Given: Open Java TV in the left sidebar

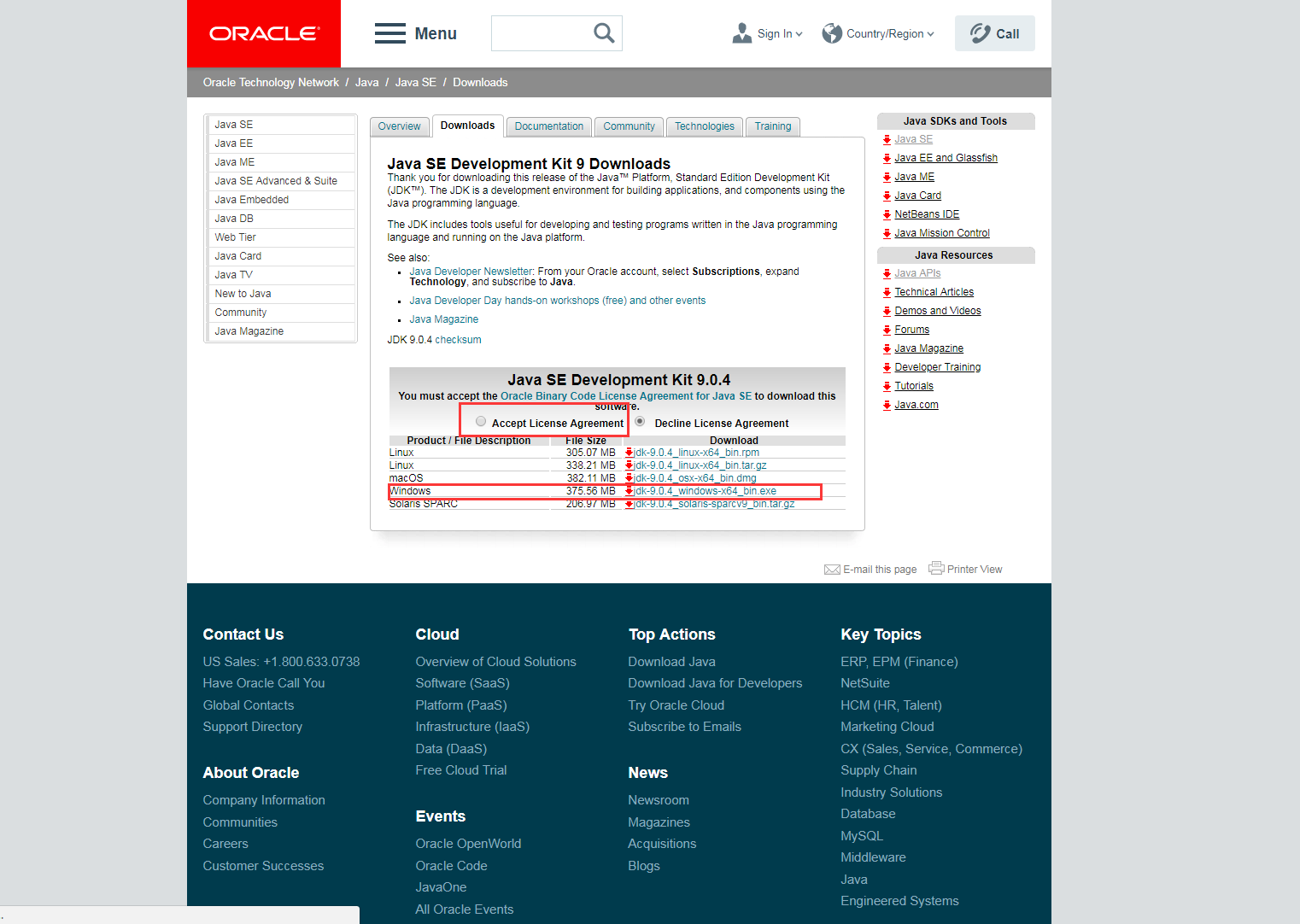Looking at the screenshot, I should (x=234, y=275).
